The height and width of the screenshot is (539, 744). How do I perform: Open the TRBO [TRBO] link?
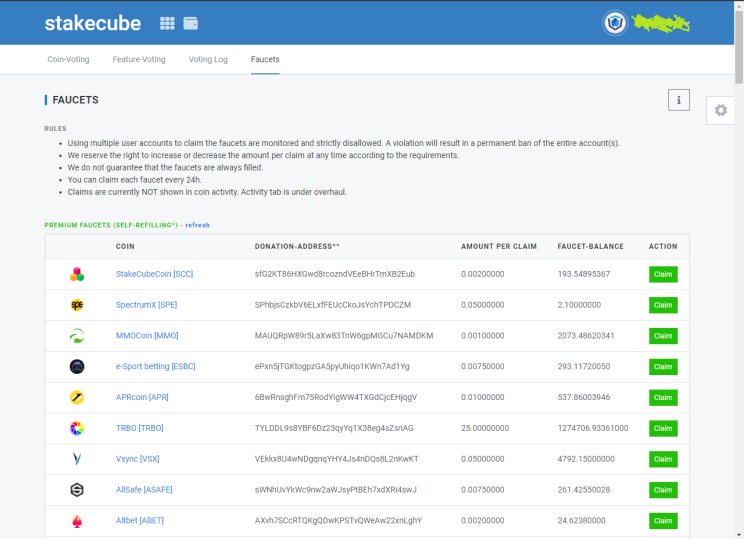click(140, 428)
